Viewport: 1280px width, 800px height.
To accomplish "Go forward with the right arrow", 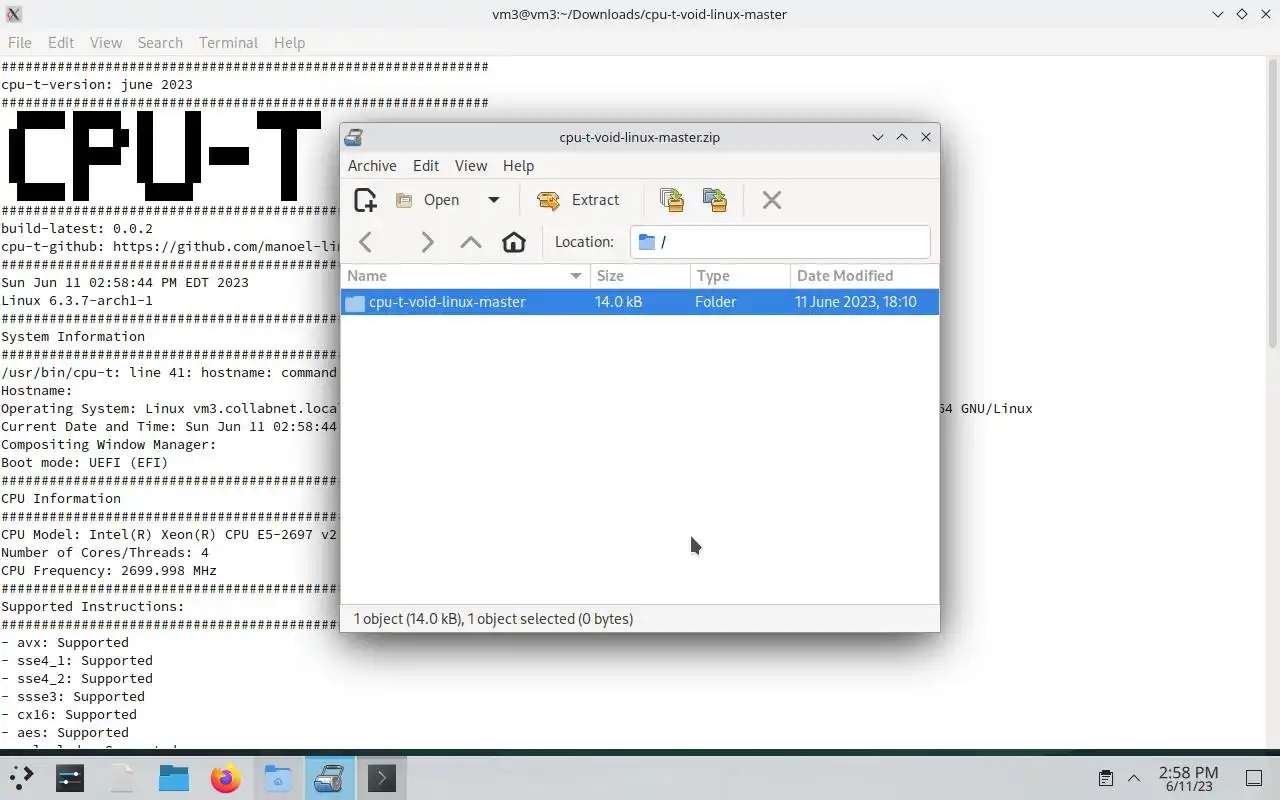I will 427,242.
